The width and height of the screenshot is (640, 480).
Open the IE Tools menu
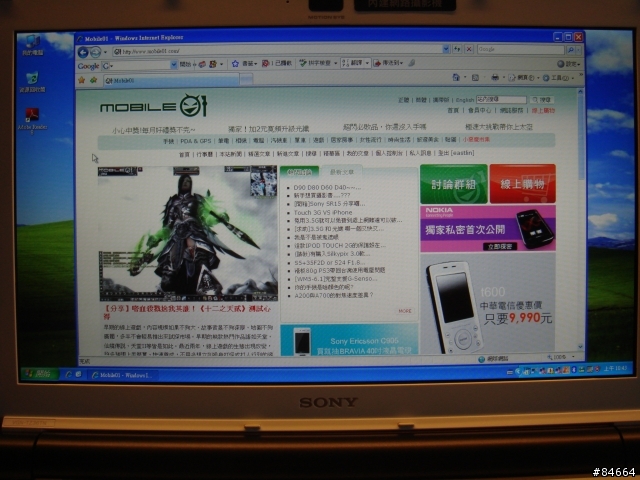coord(556,78)
